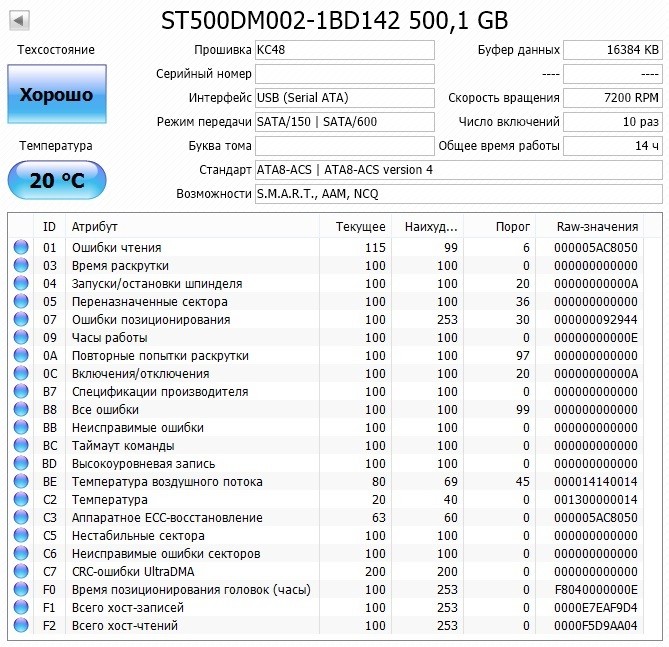Open the Хорошо health status button
669x647 pixels.
pos(57,94)
